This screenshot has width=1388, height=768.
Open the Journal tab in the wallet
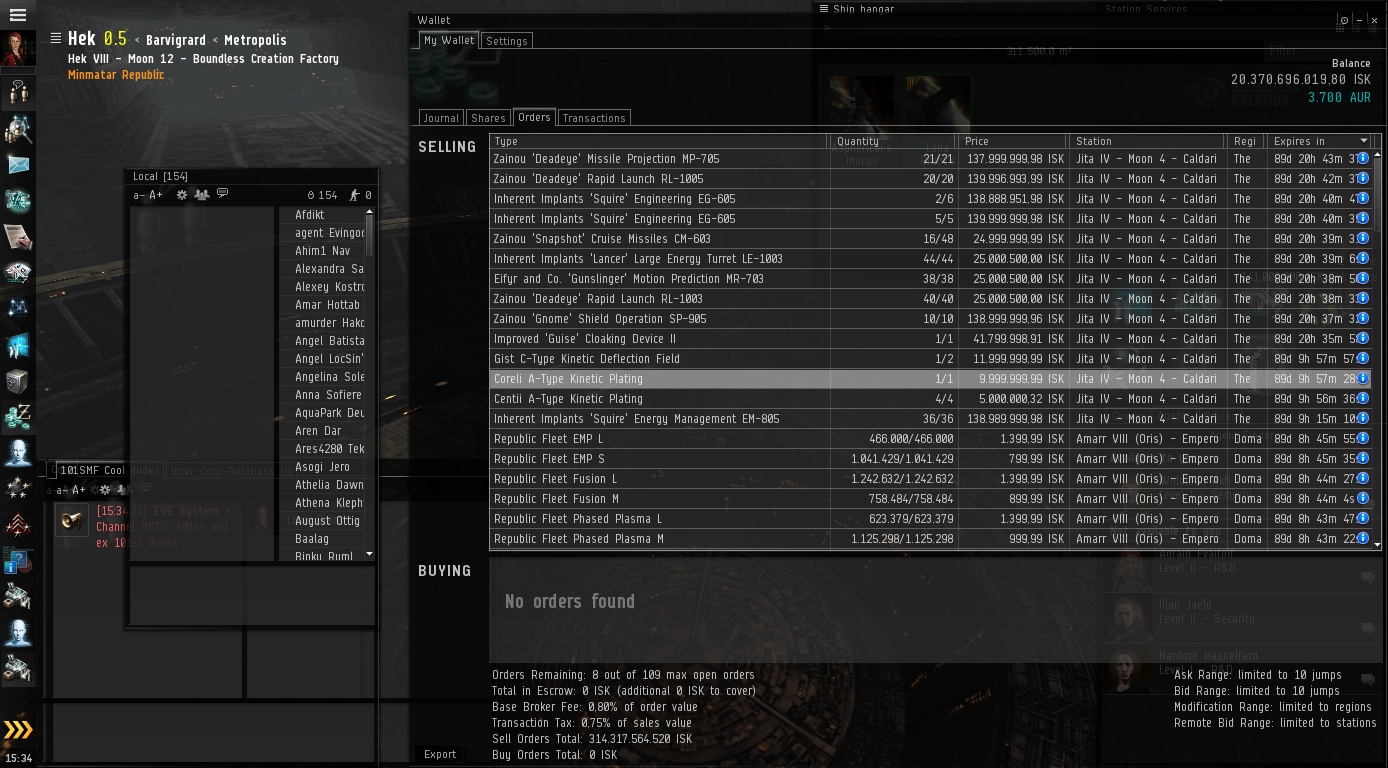[x=441, y=118]
